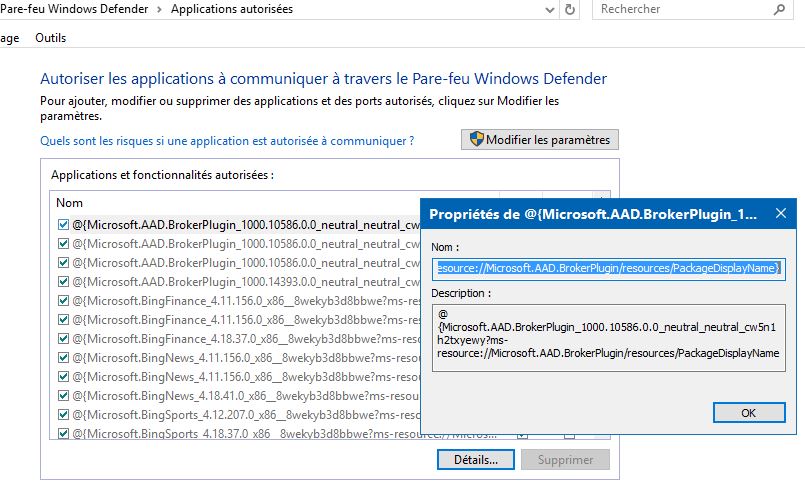
Task: Open the Outils menu
Action: pyautogui.click(x=50, y=38)
